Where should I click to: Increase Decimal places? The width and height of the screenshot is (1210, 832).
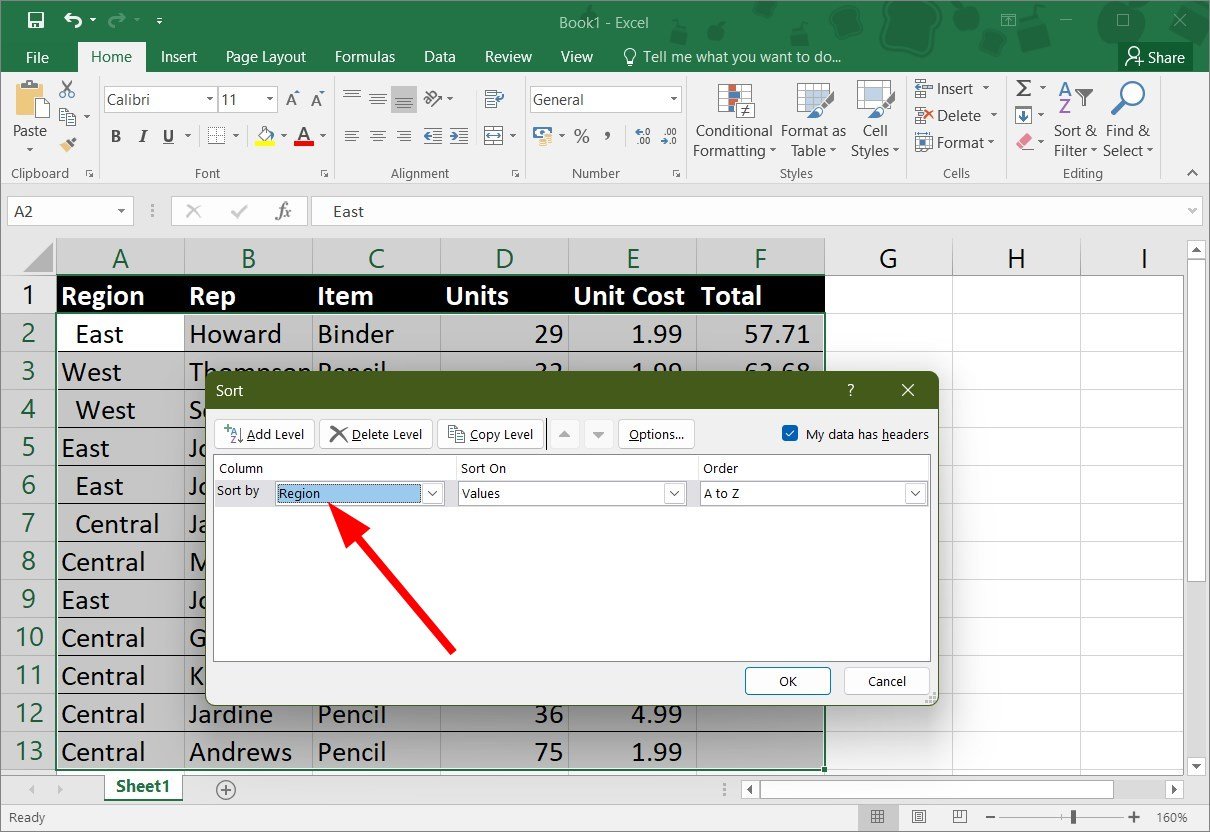click(x=643, y=136)
